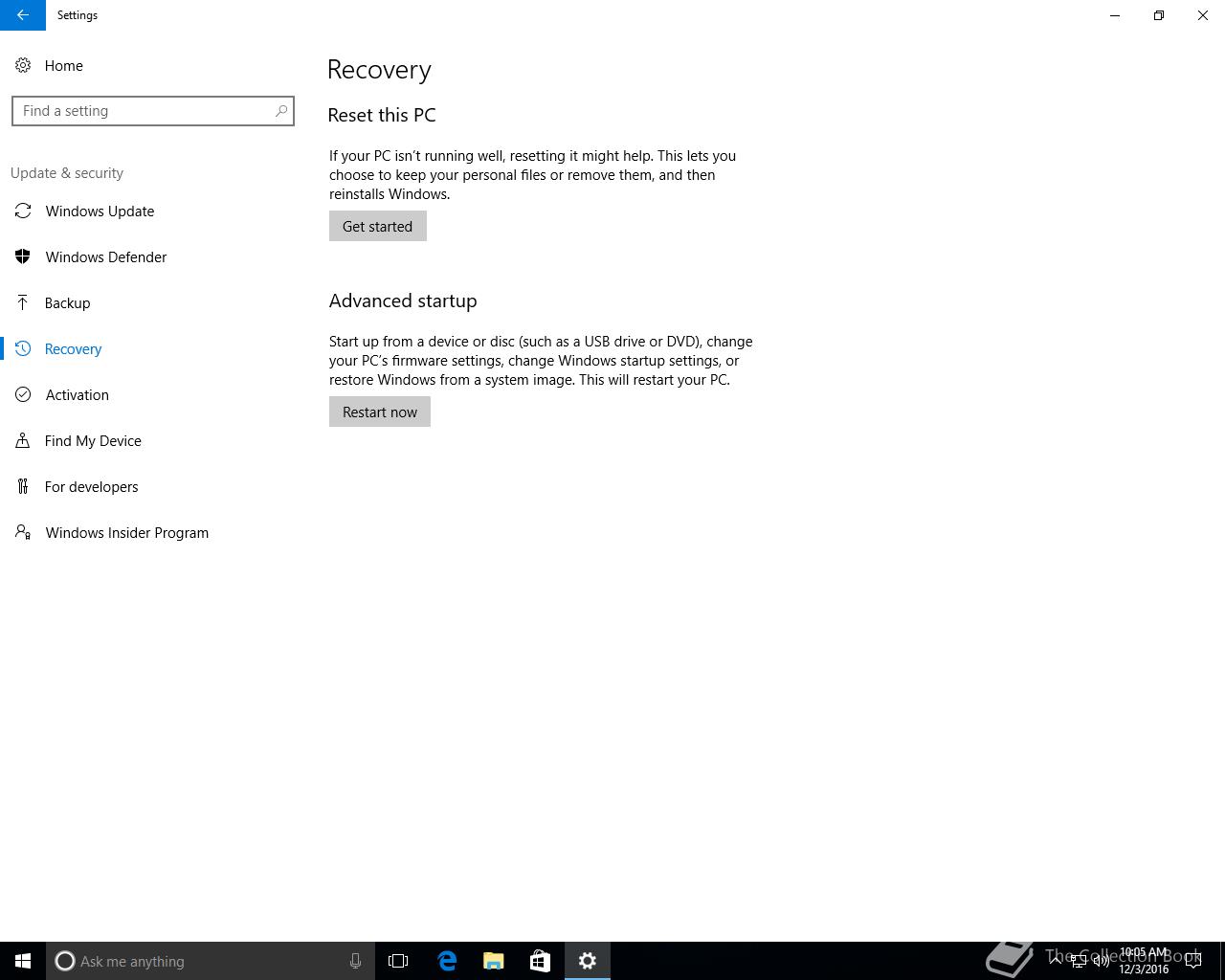Screen dimensions: 1225x980
Task: Click the taskbar clock and date
Action: pyautogui.click(x=1144, y=961)
